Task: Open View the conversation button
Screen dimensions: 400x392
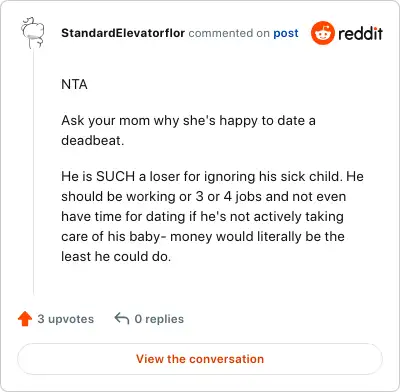Action: click(x=200, y=359)
